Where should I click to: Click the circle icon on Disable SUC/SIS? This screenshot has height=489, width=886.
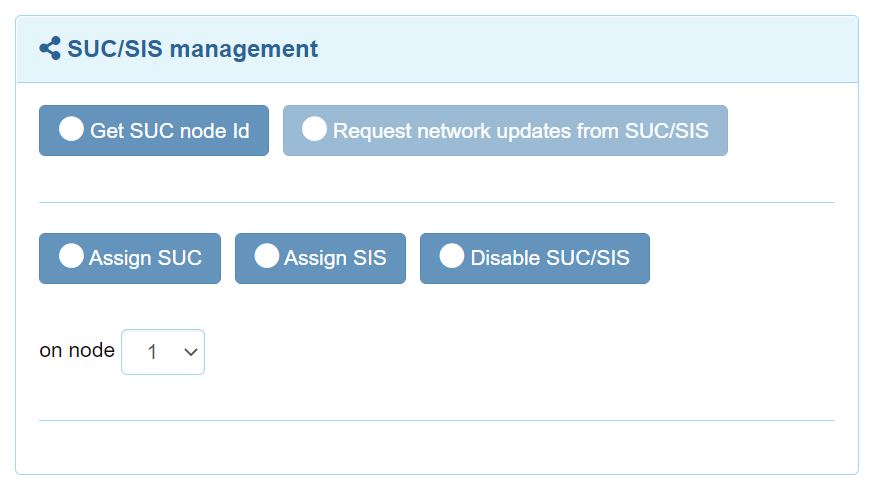coord(452,257)
